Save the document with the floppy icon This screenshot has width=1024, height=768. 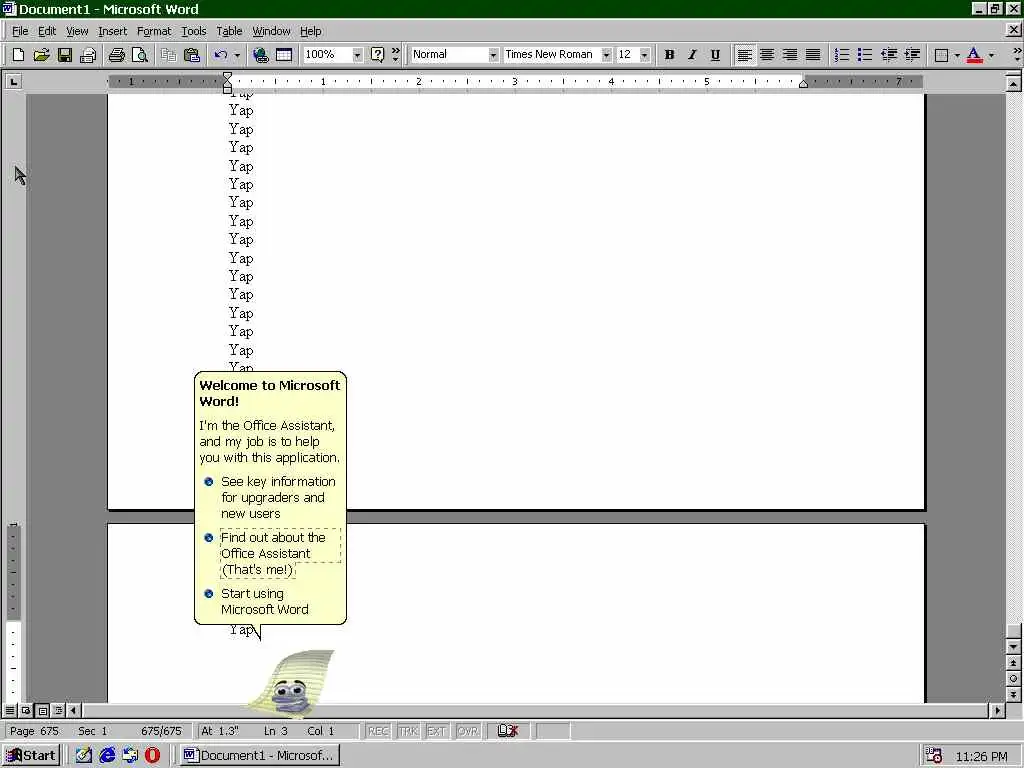point(65,55)
